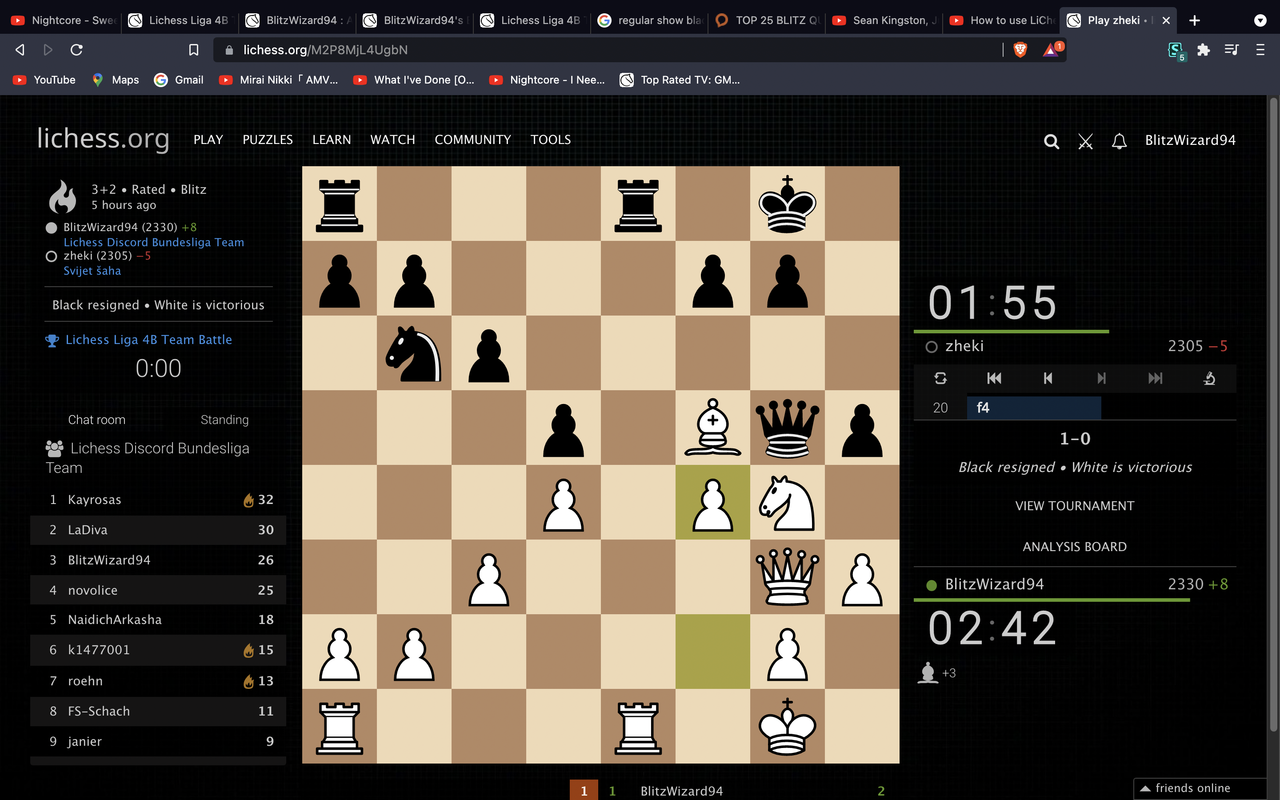Switch to the Chat room tab
The width and height of the screenshot is (1280, 800).
click(97, 420)
